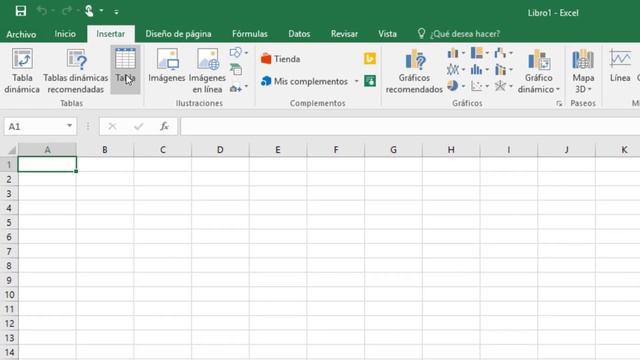Insert a column or bar chart
640x360 pixels.
point(456,53)
